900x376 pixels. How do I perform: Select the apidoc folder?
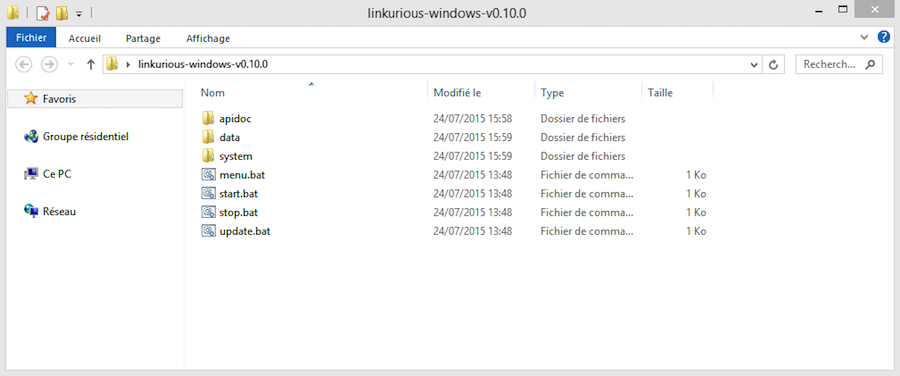click(x=235, y=119)
